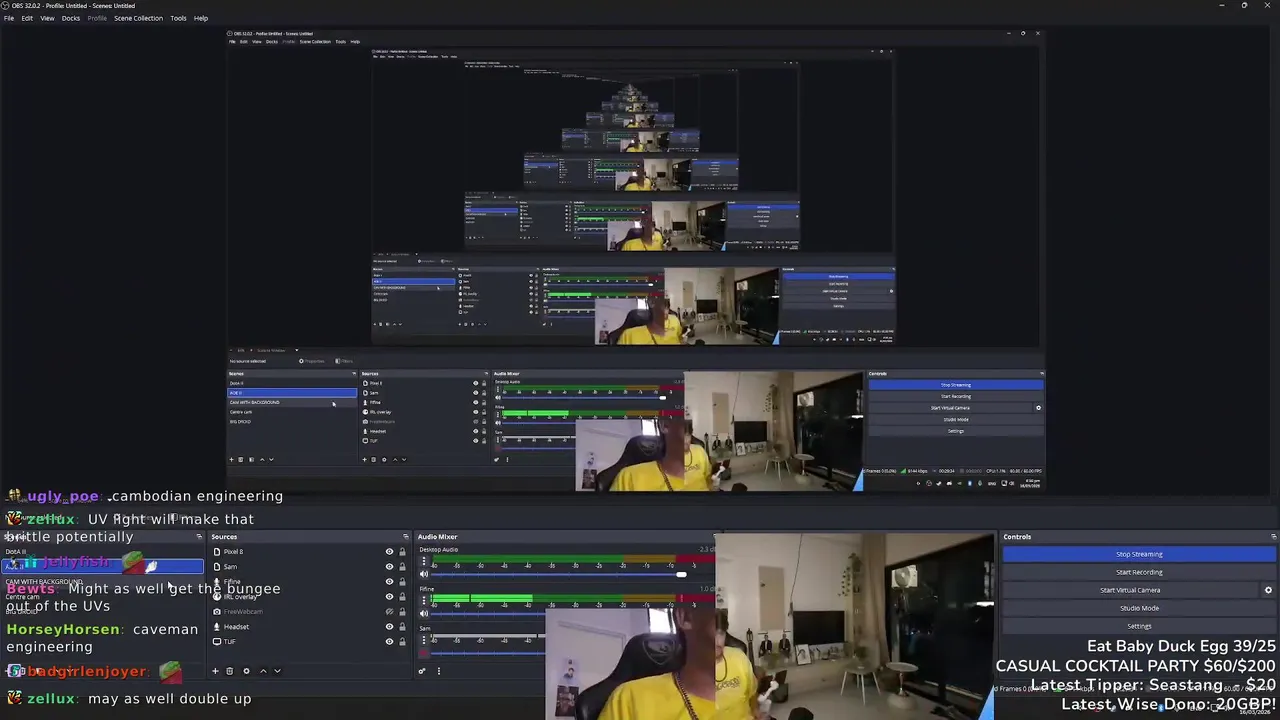The width and height of the screenshot is (1280, 720).
Task: Toggle lock on FreeWebcam source
Action: [403, 612]
